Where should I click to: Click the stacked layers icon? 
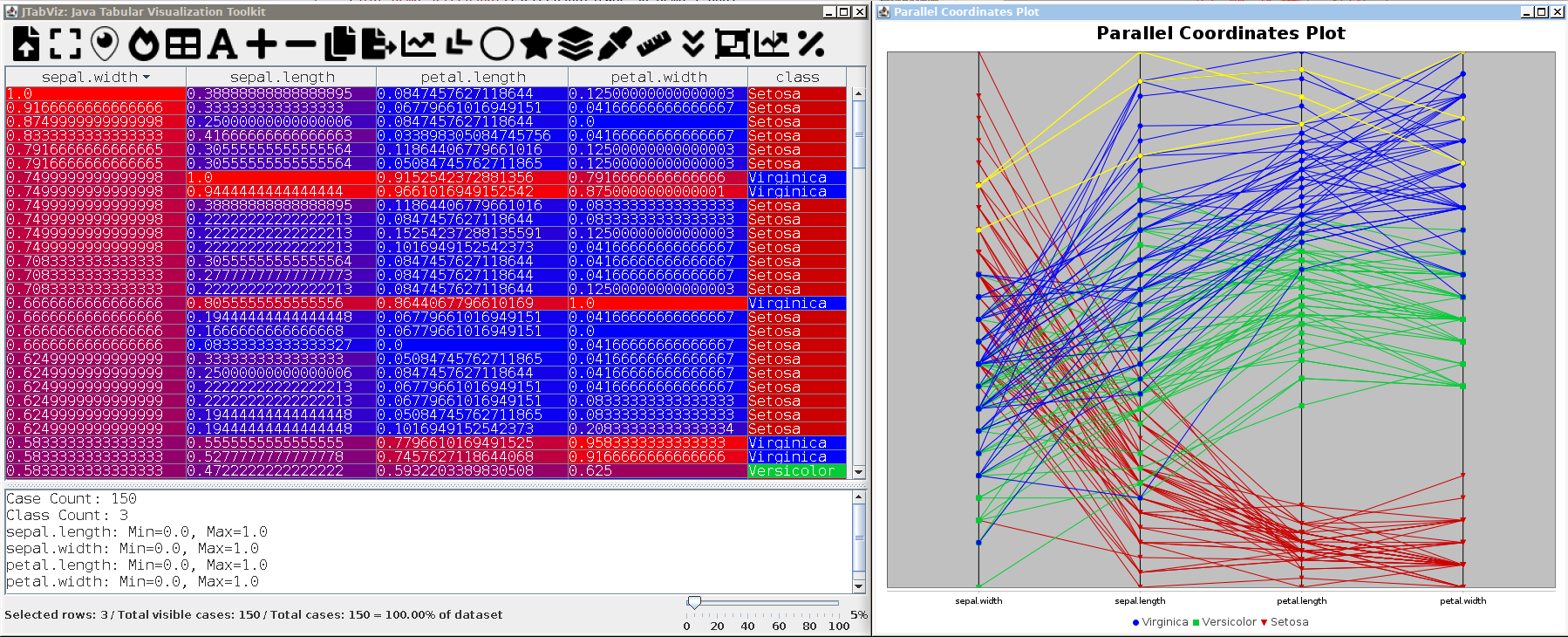pyautogui.click(x=576, y=44)
